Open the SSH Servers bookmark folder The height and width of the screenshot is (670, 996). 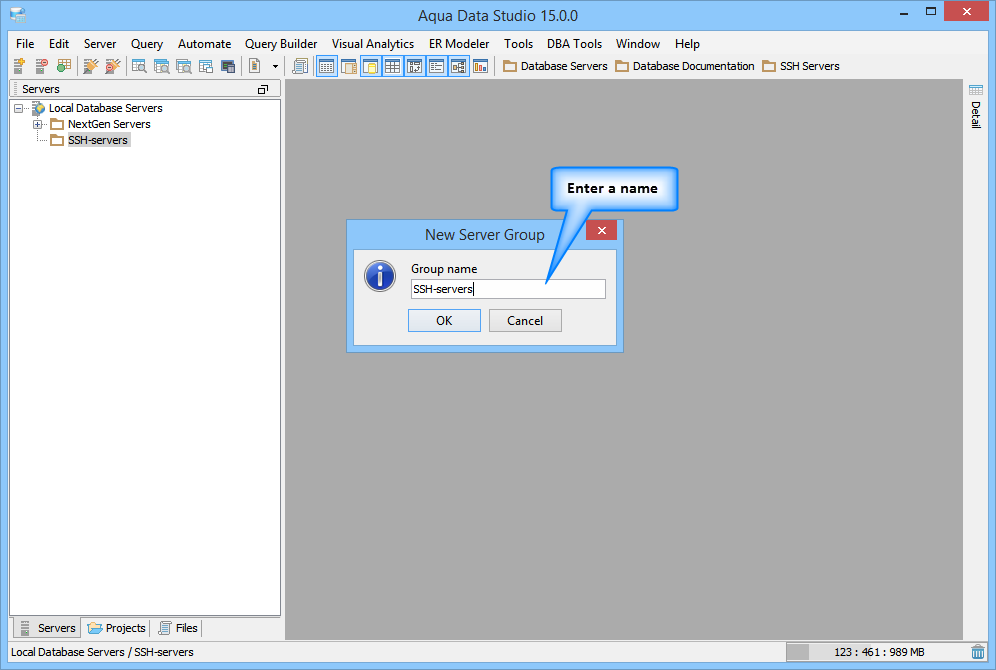(x=801, y=66)
